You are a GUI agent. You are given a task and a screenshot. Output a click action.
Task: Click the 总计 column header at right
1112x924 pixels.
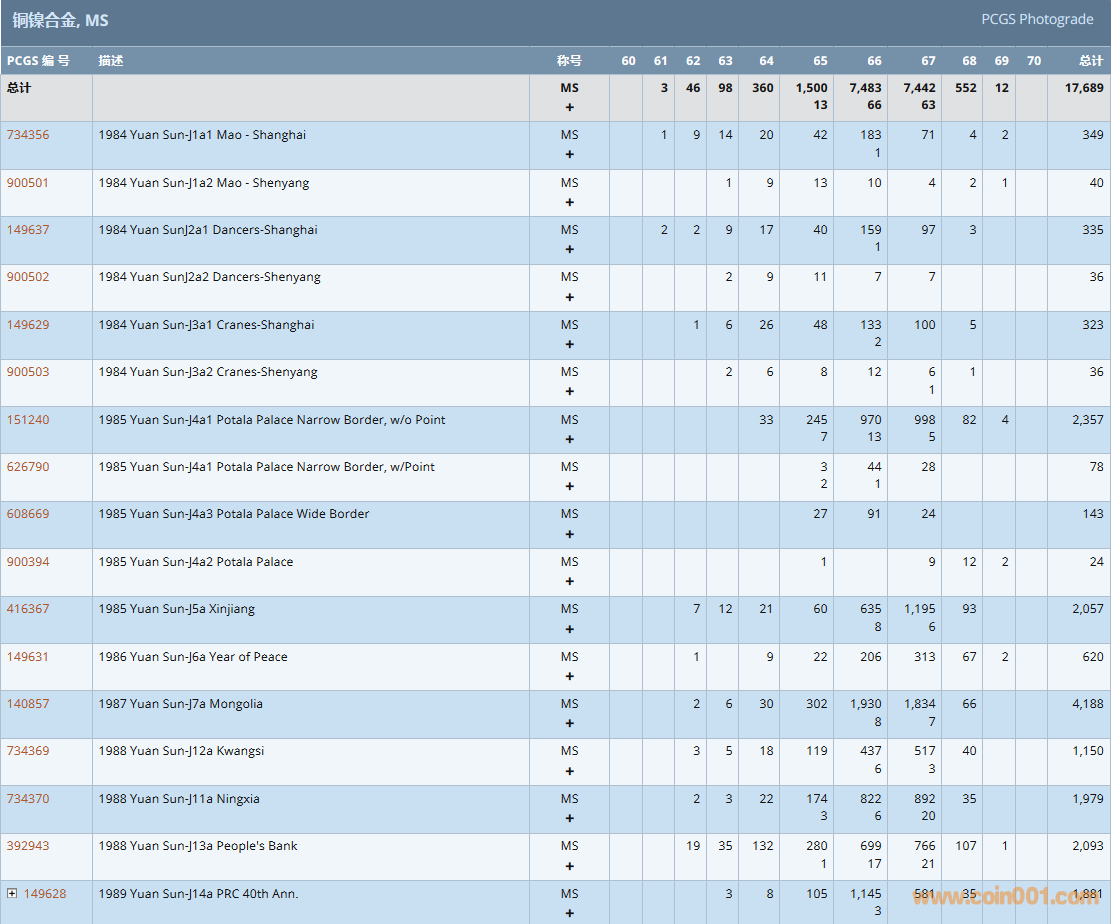[1091, 61]
